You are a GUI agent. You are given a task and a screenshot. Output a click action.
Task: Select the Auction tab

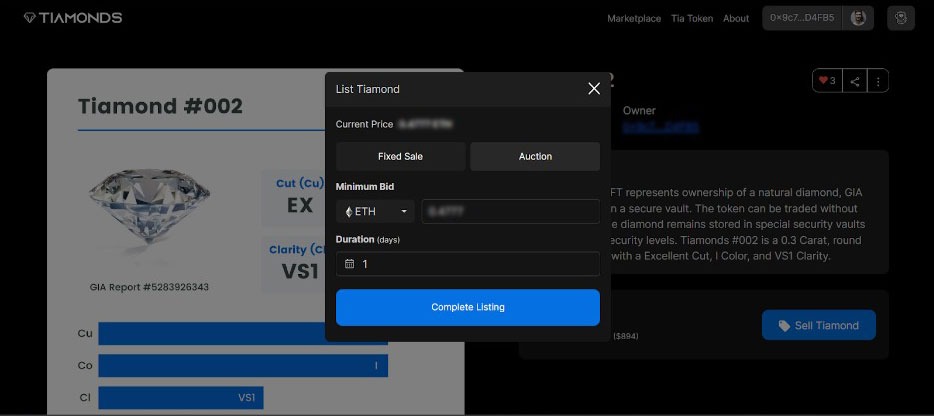(x=535, y=156)
